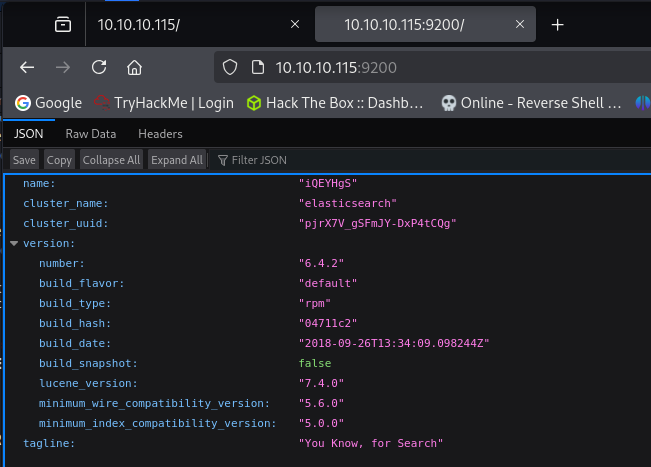Select the value "04711c2"
651x467 pixels.
coord(328,323)
